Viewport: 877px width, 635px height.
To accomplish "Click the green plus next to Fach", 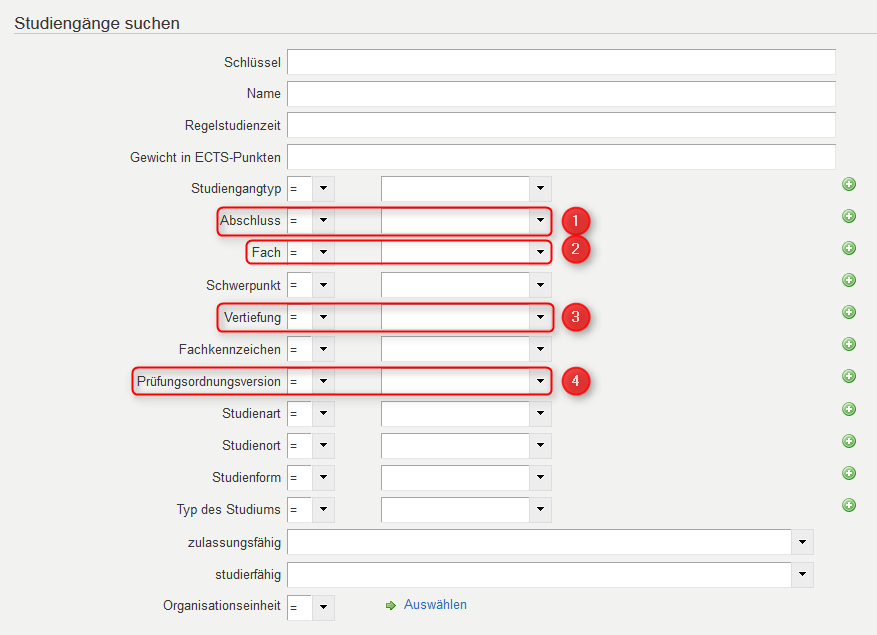I will point(848,248).
